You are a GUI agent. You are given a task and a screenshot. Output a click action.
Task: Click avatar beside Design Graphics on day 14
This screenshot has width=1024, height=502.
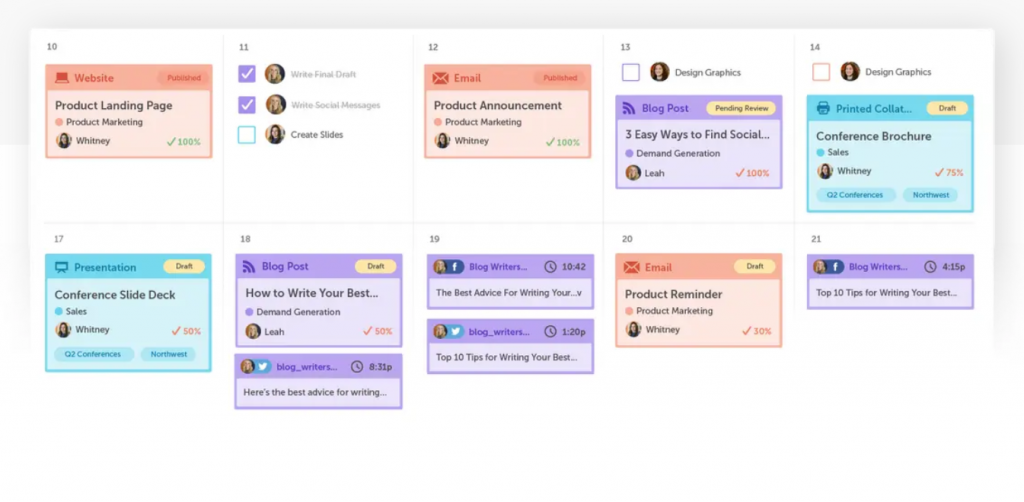click(x=850, y=71)
